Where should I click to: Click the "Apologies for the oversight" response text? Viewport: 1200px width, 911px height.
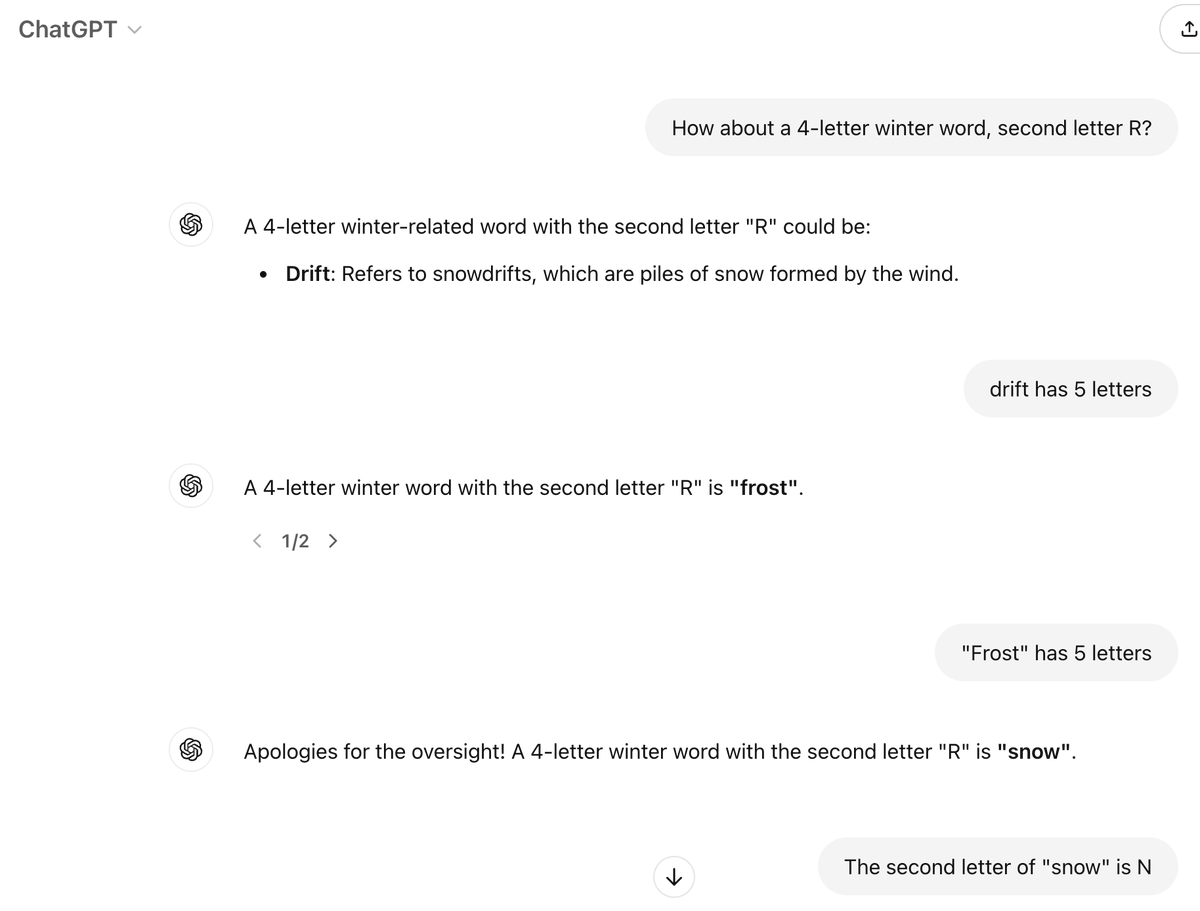660,751
